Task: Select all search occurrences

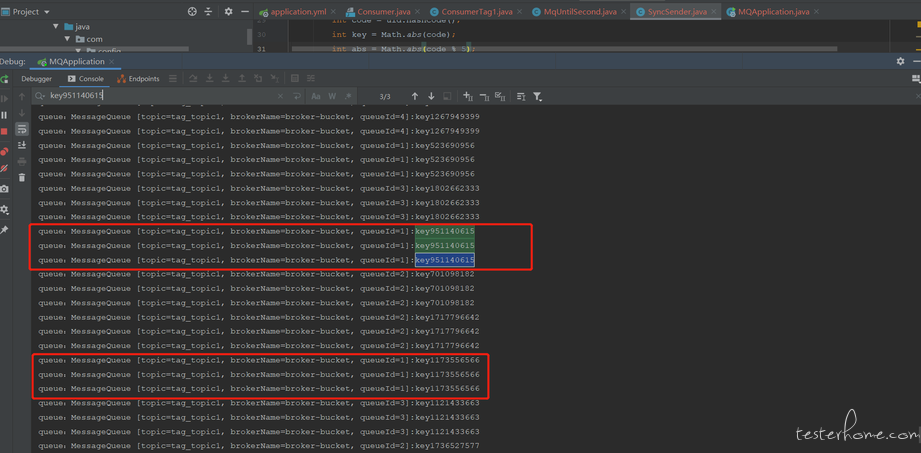Action: (x=500, y=96)
